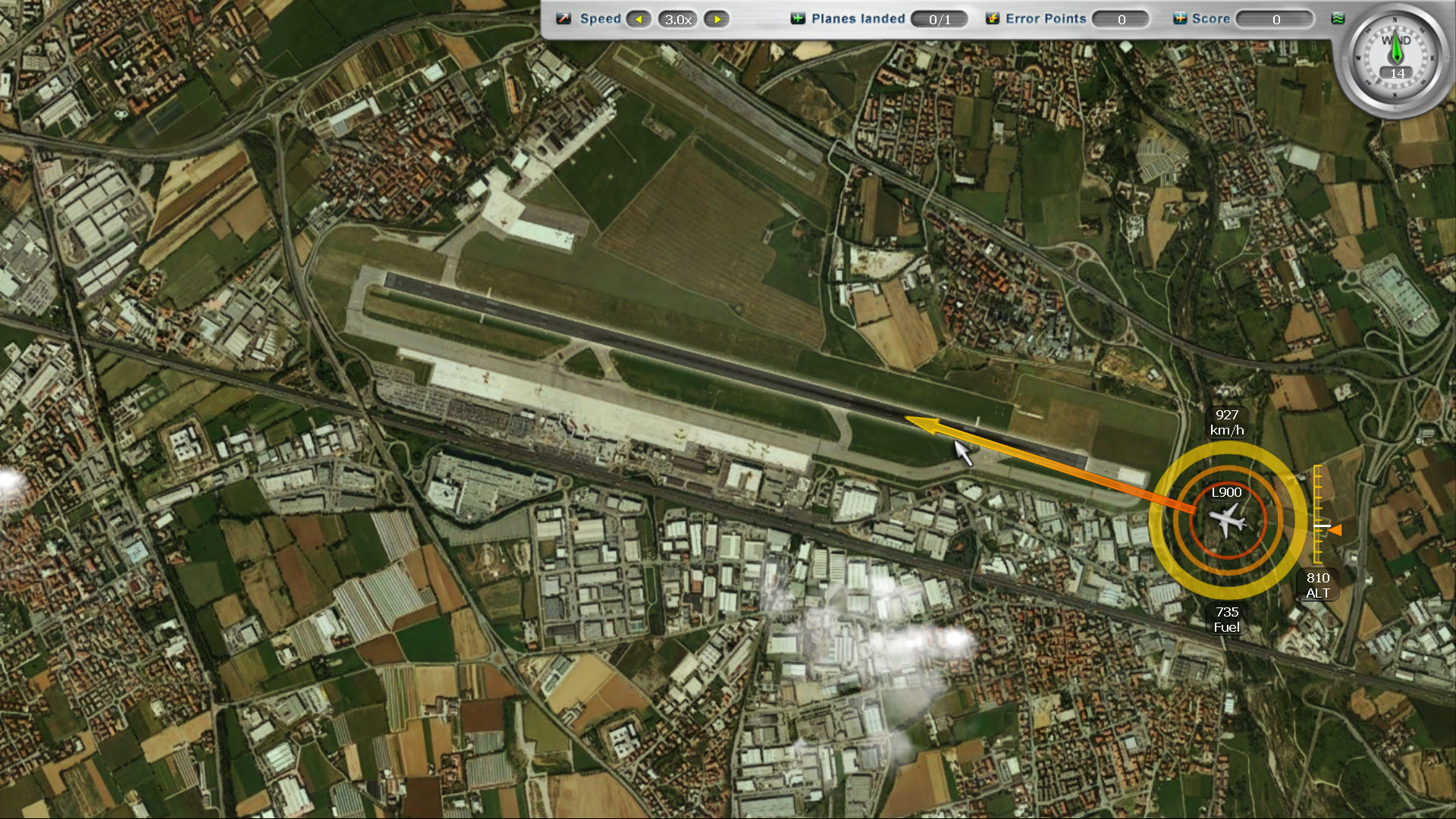The image size is (1456, 819).
Task: Click the Planes landed 0/1 counter
Action: click(939, 19)
